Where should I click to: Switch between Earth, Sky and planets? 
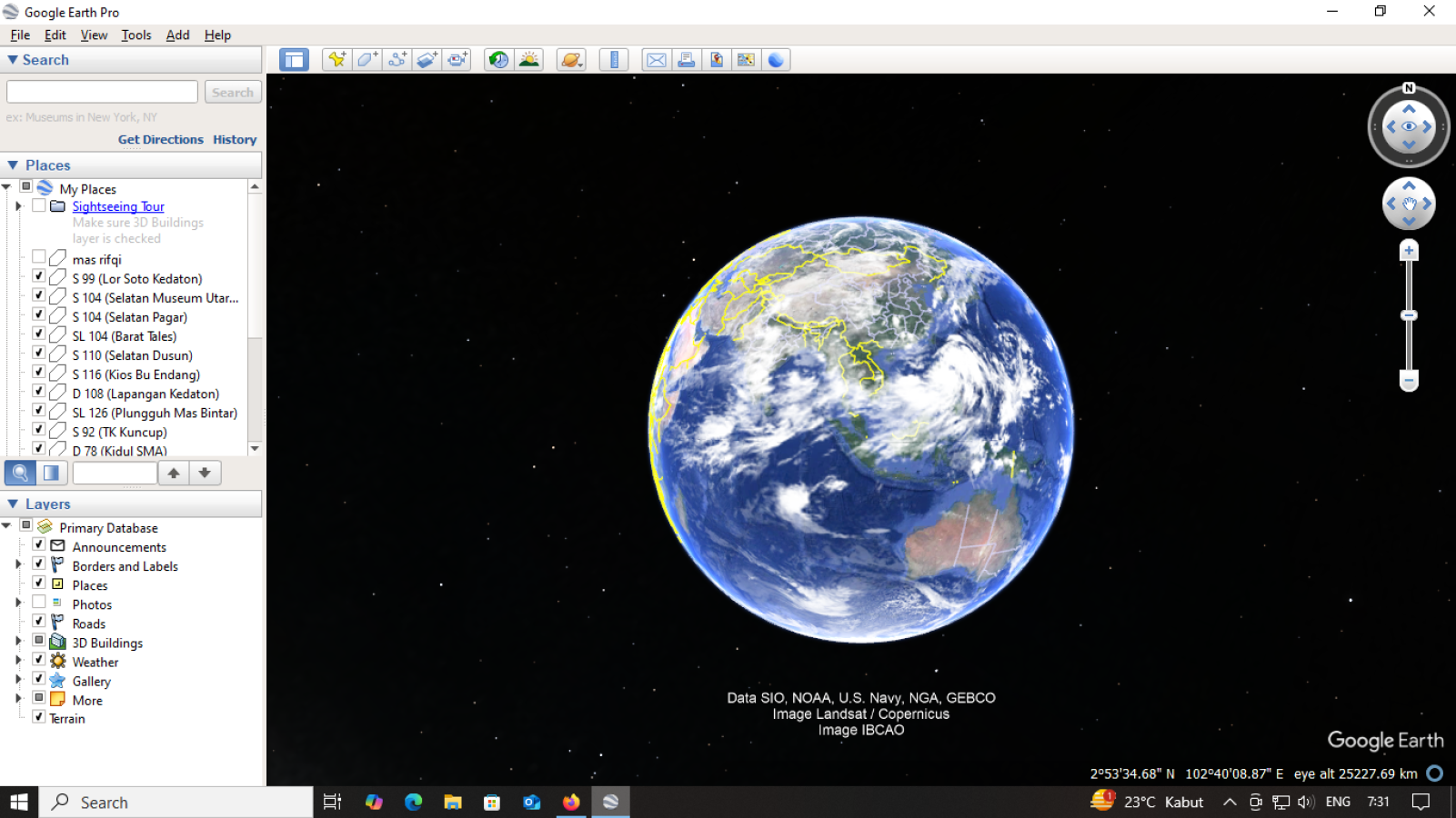pyautogui.click(x=571, y=60)
